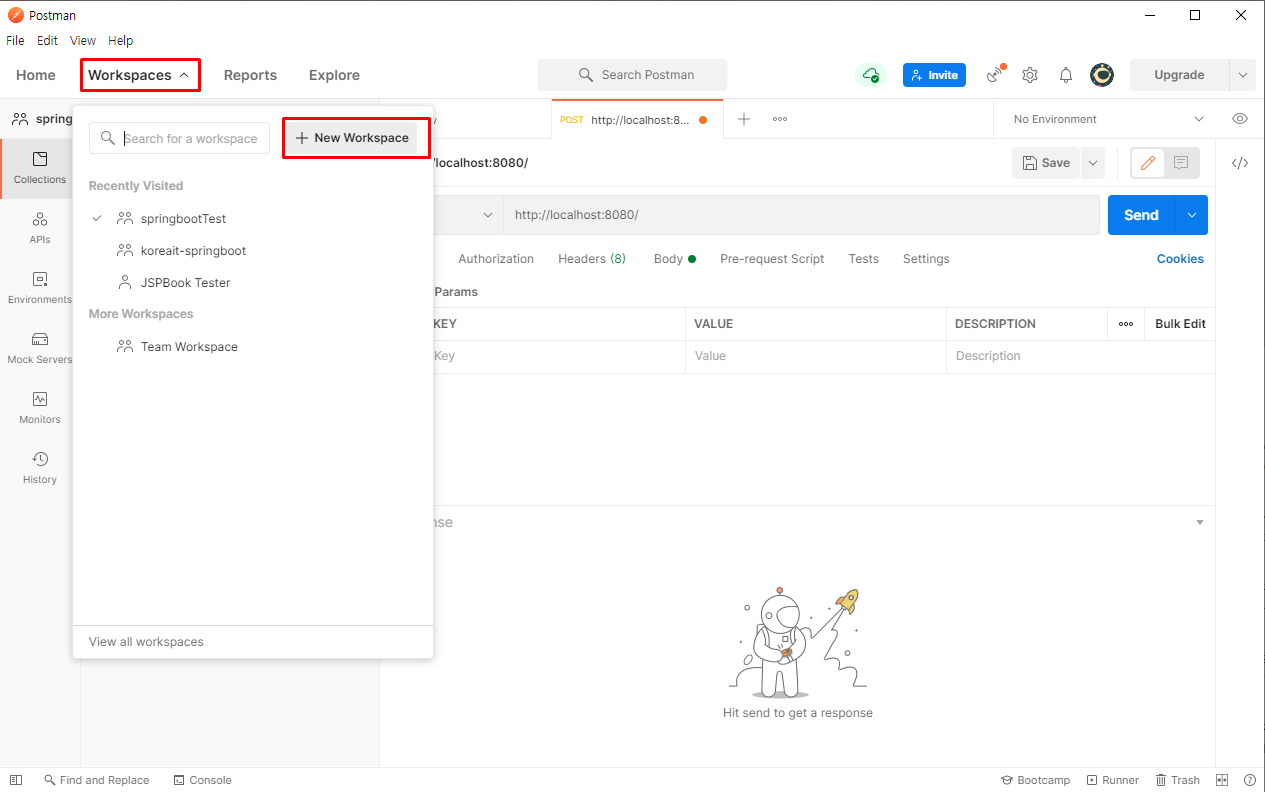
Task: Open View all workspaces link
Action: [x=146, y=642]
